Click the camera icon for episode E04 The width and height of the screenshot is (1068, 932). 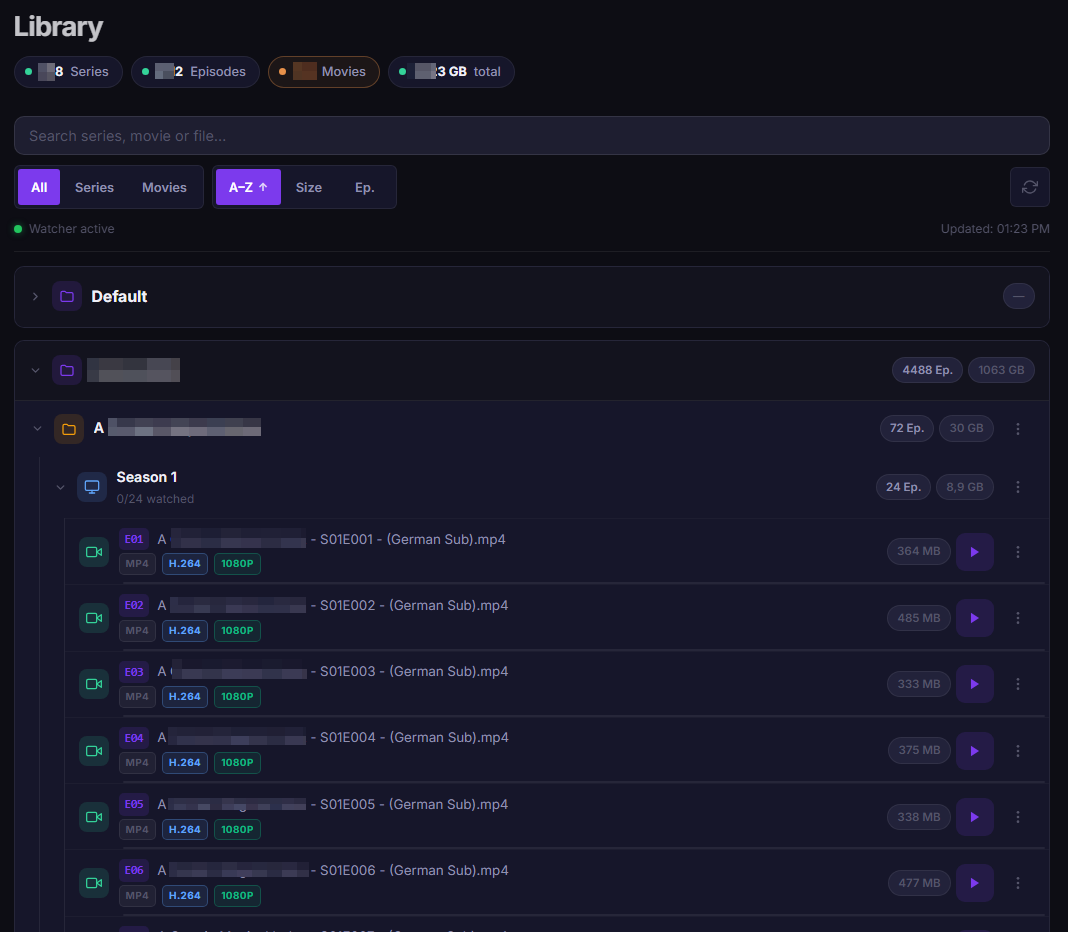pyautogui.click(x=94, y=751)
